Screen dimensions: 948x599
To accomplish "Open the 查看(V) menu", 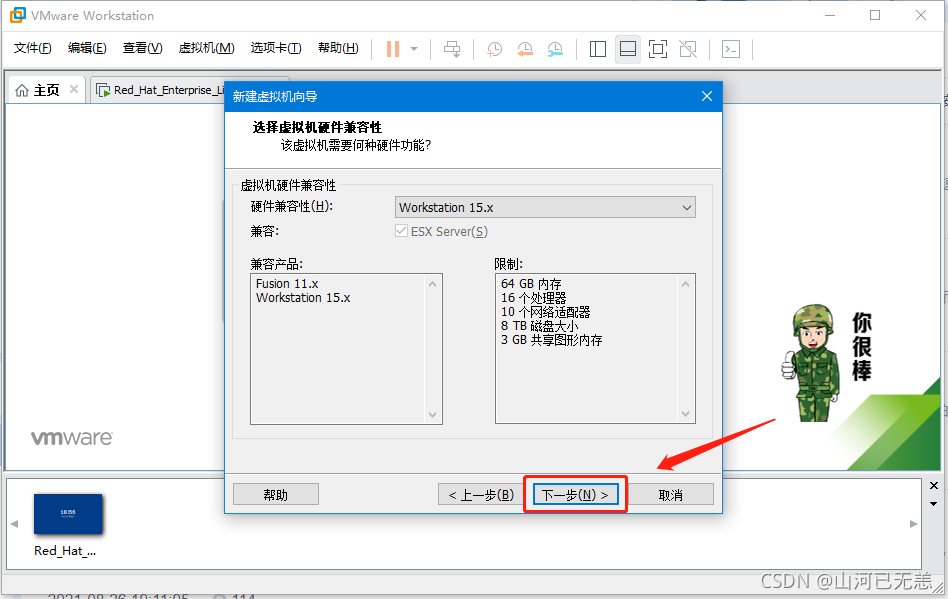I will (143, 48).
